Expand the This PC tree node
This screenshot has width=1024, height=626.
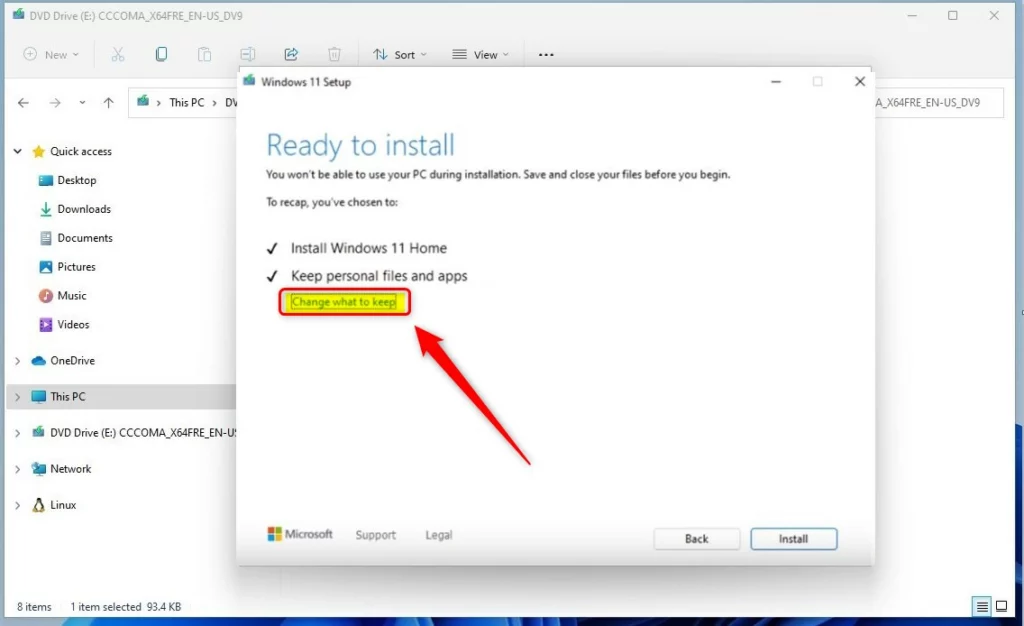(18, 396)
